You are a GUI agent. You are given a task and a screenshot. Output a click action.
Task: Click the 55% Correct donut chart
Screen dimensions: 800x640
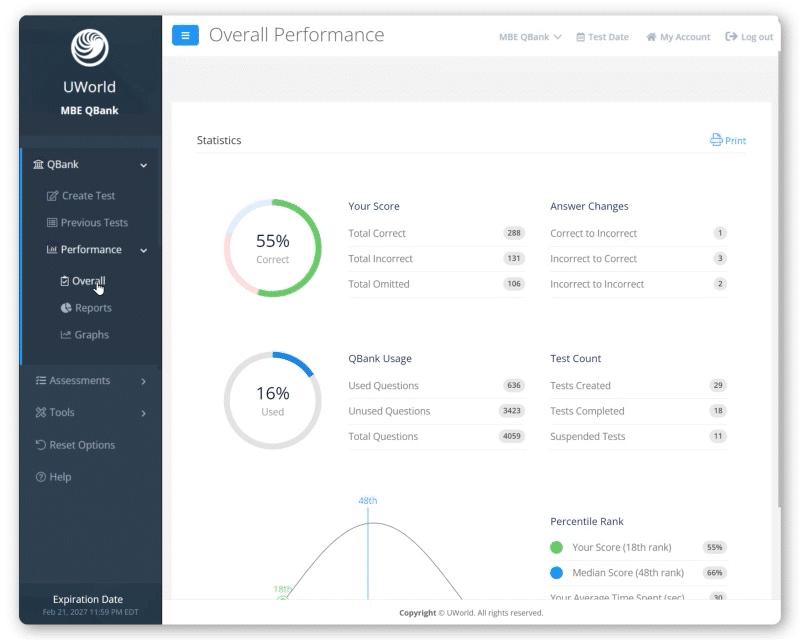pyautogui.click(x=273, y=248)
